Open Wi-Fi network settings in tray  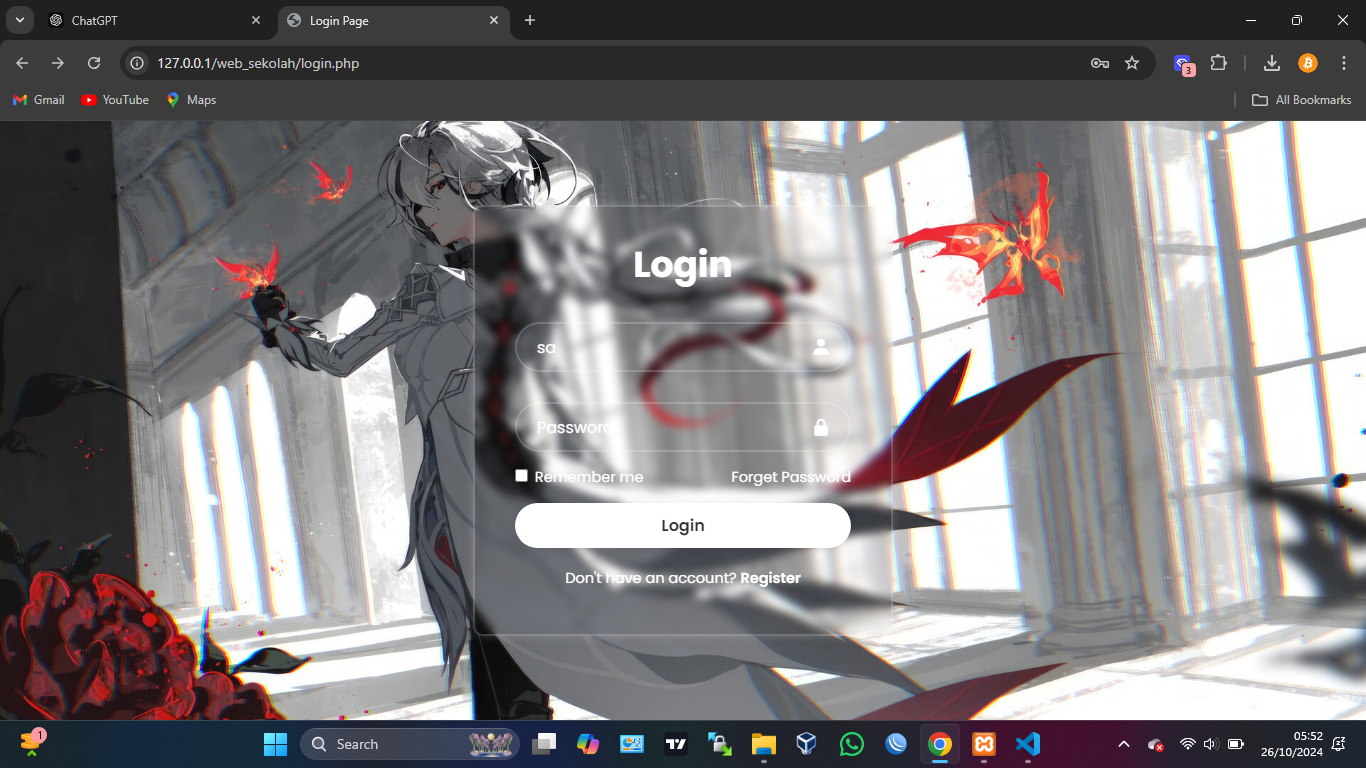coord(1188,744)
